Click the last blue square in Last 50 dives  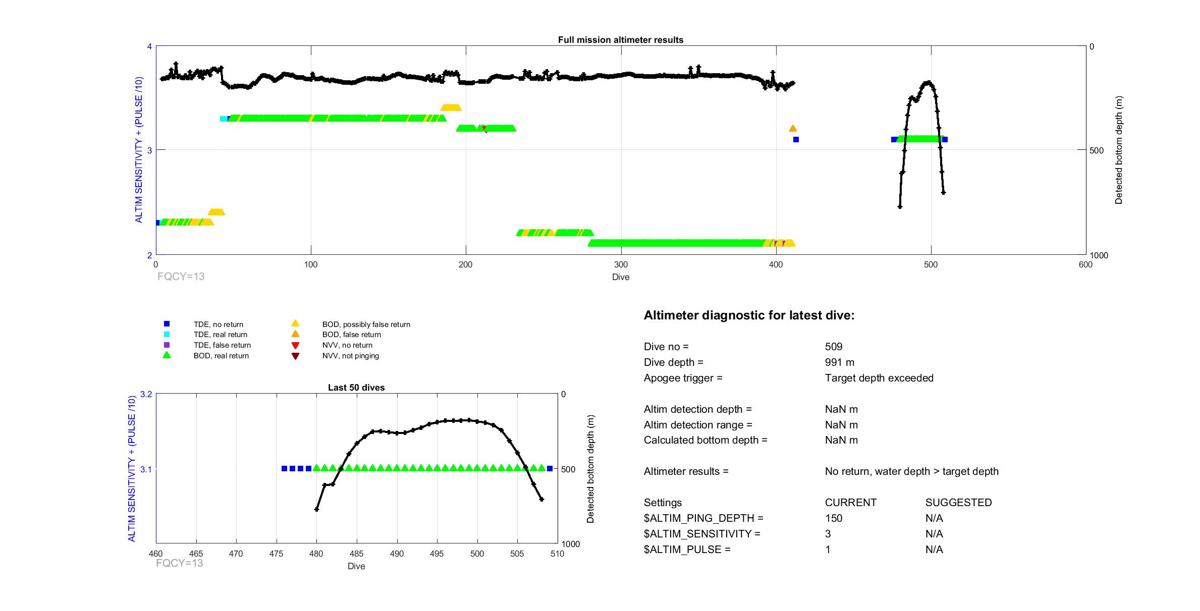550,468
